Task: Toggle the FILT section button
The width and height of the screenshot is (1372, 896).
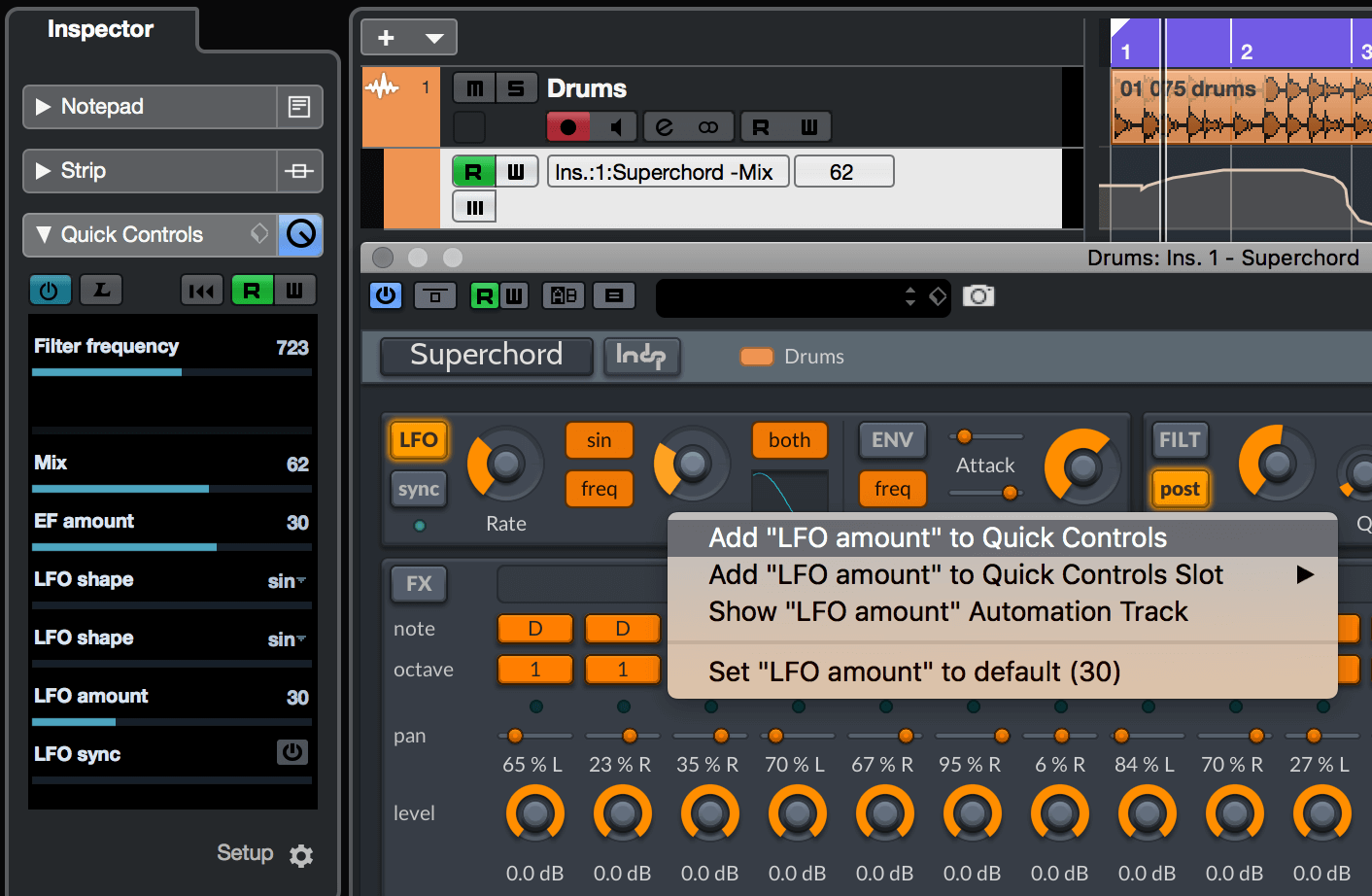Action: (1180, 440)
